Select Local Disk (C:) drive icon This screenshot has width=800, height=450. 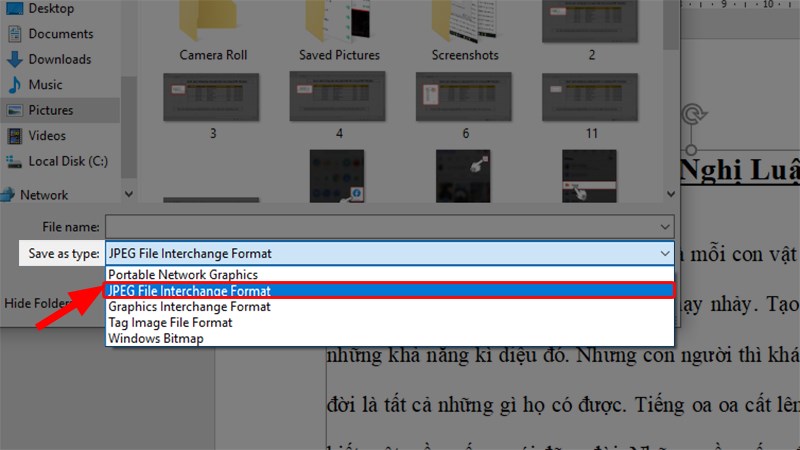pos(13,162)
